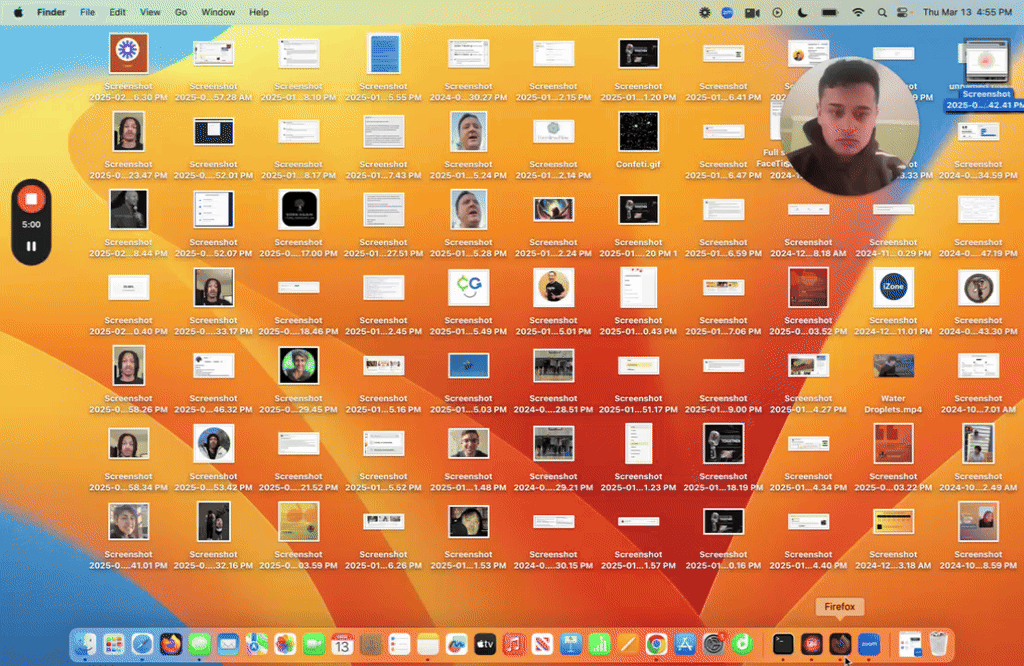
Task: Select Screenshot 2025-0....17.00 PM file
Action: point(298,222)
